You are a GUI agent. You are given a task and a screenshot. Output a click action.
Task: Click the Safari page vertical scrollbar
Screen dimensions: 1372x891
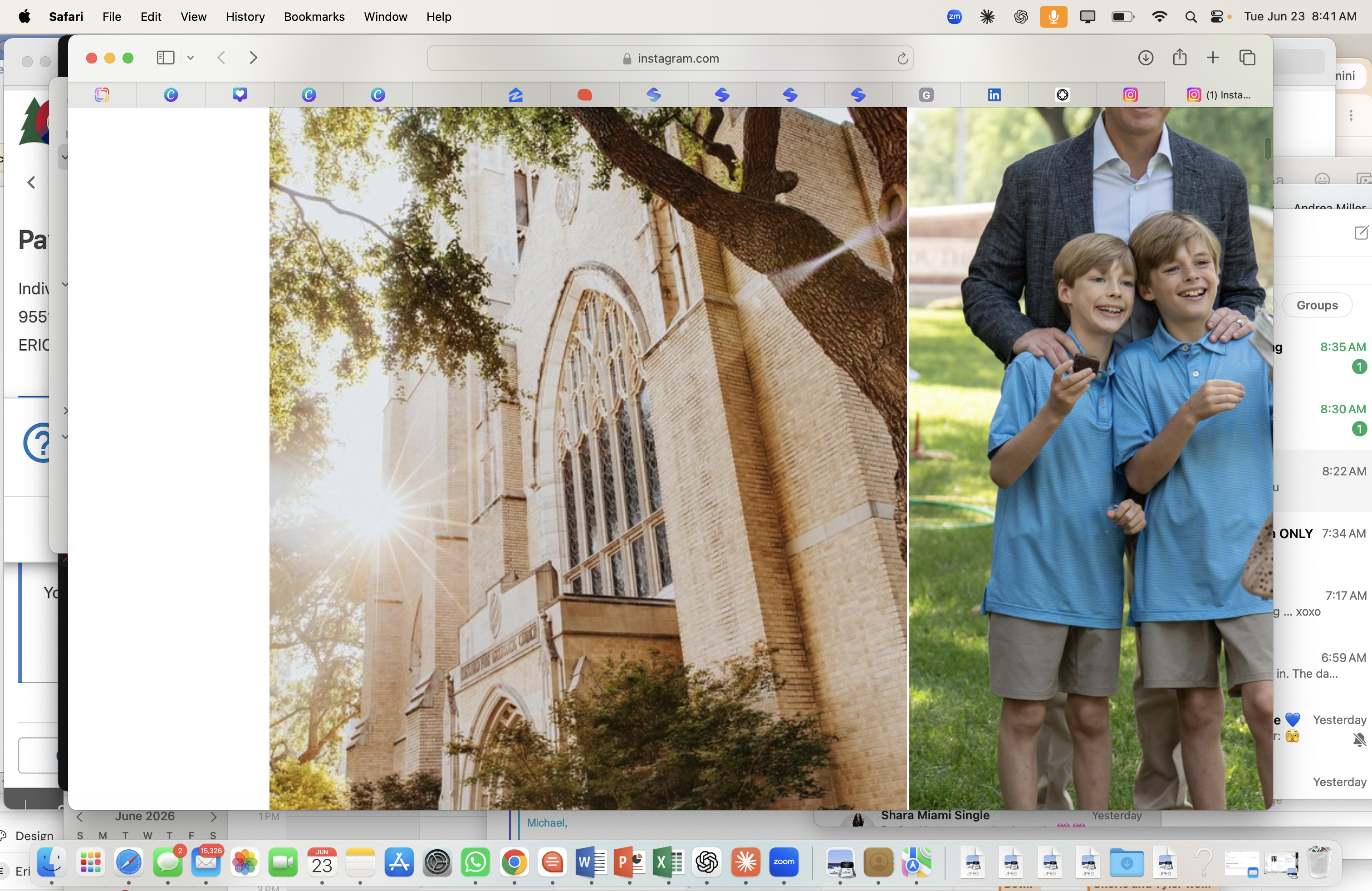tap(1267, 149)
